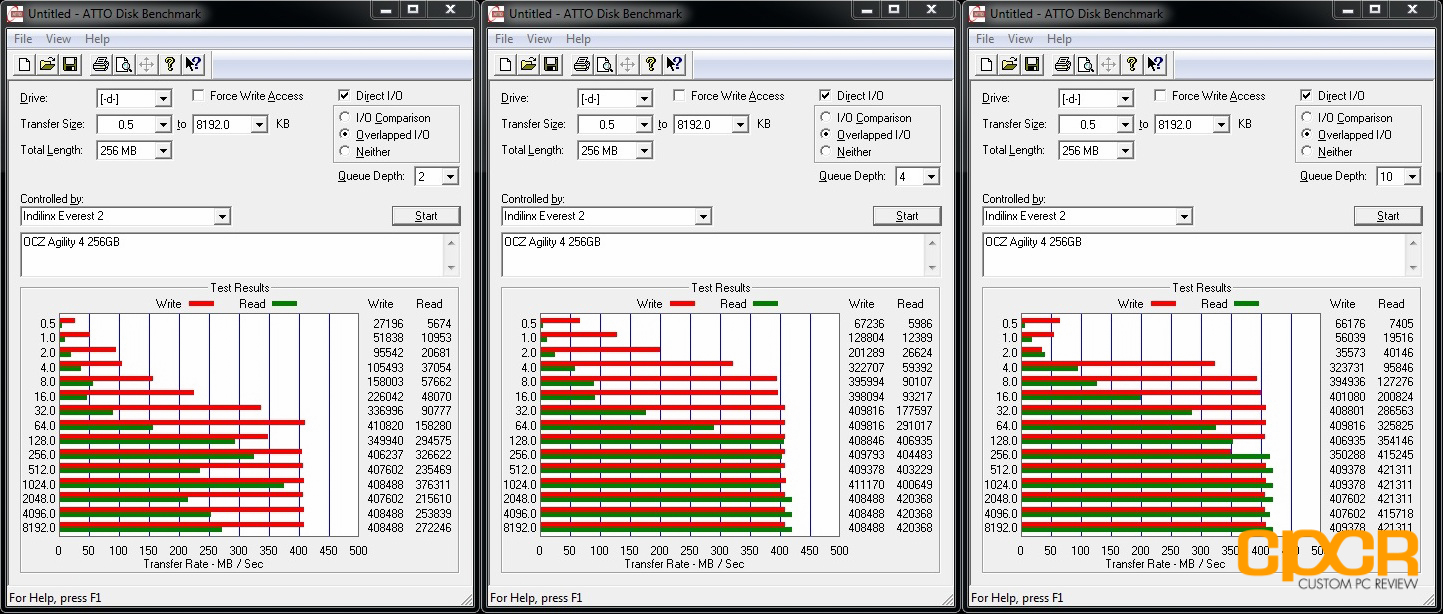Enable Force Write Access in queue depth 2 window

click(x=199, y=96)
